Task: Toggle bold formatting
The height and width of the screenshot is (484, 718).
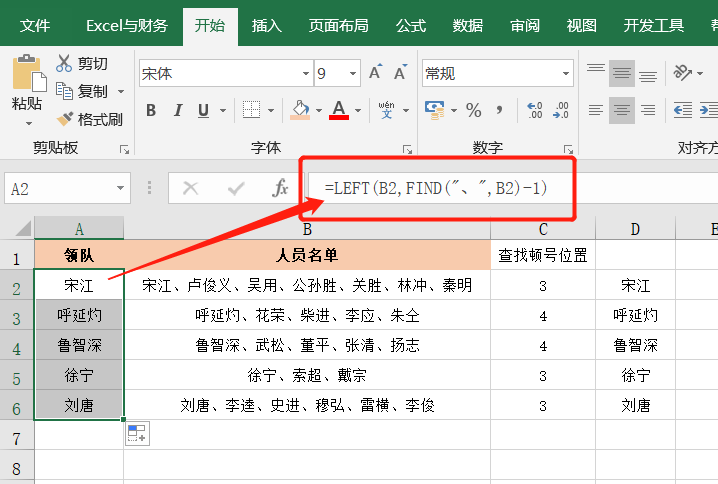Action: 151,110
